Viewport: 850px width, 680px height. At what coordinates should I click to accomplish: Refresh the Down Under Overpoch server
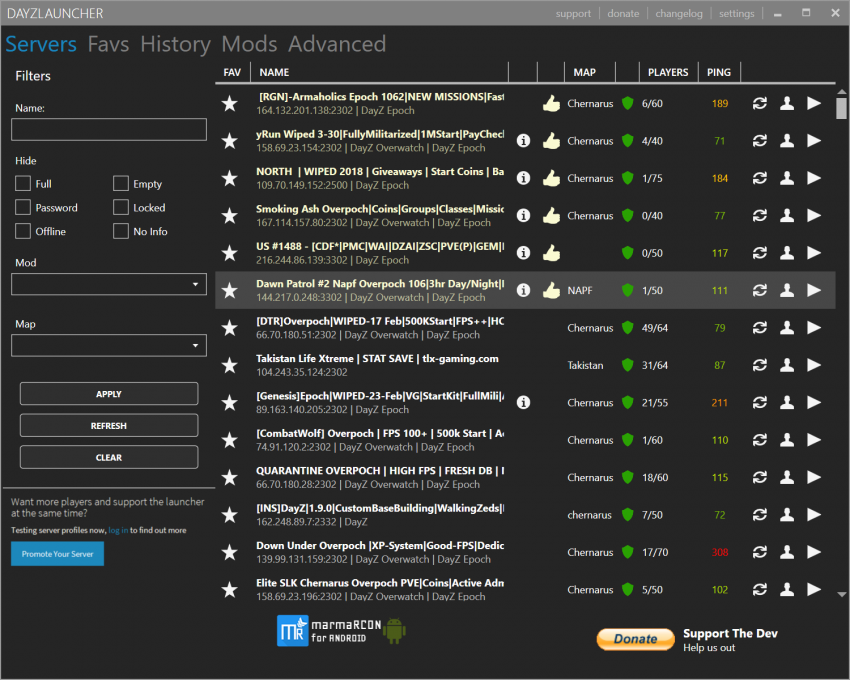coord(759,553)
